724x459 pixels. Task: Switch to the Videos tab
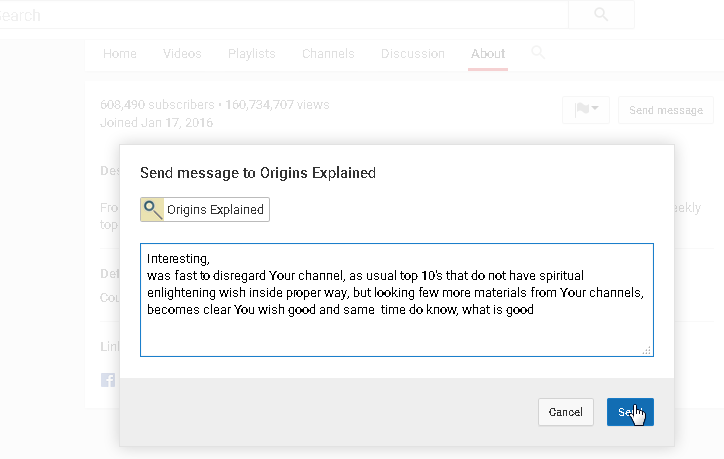182,54
